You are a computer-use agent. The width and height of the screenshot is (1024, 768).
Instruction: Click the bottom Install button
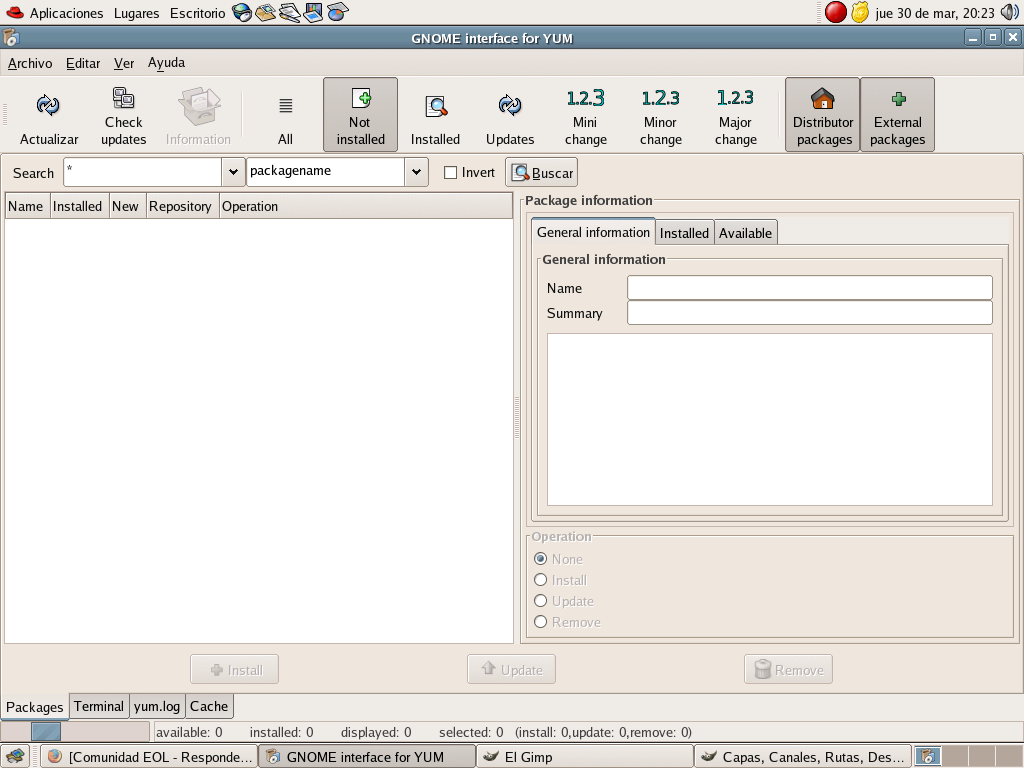click(234, 669)
